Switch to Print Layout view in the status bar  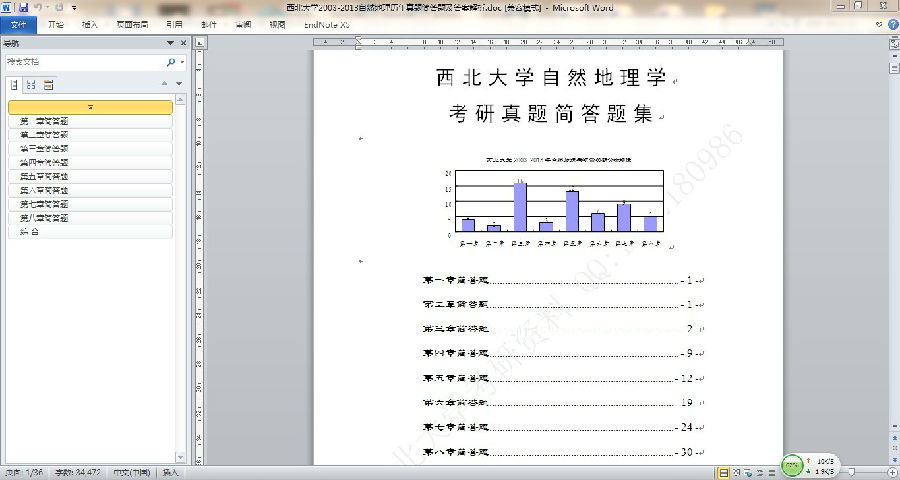724,473
